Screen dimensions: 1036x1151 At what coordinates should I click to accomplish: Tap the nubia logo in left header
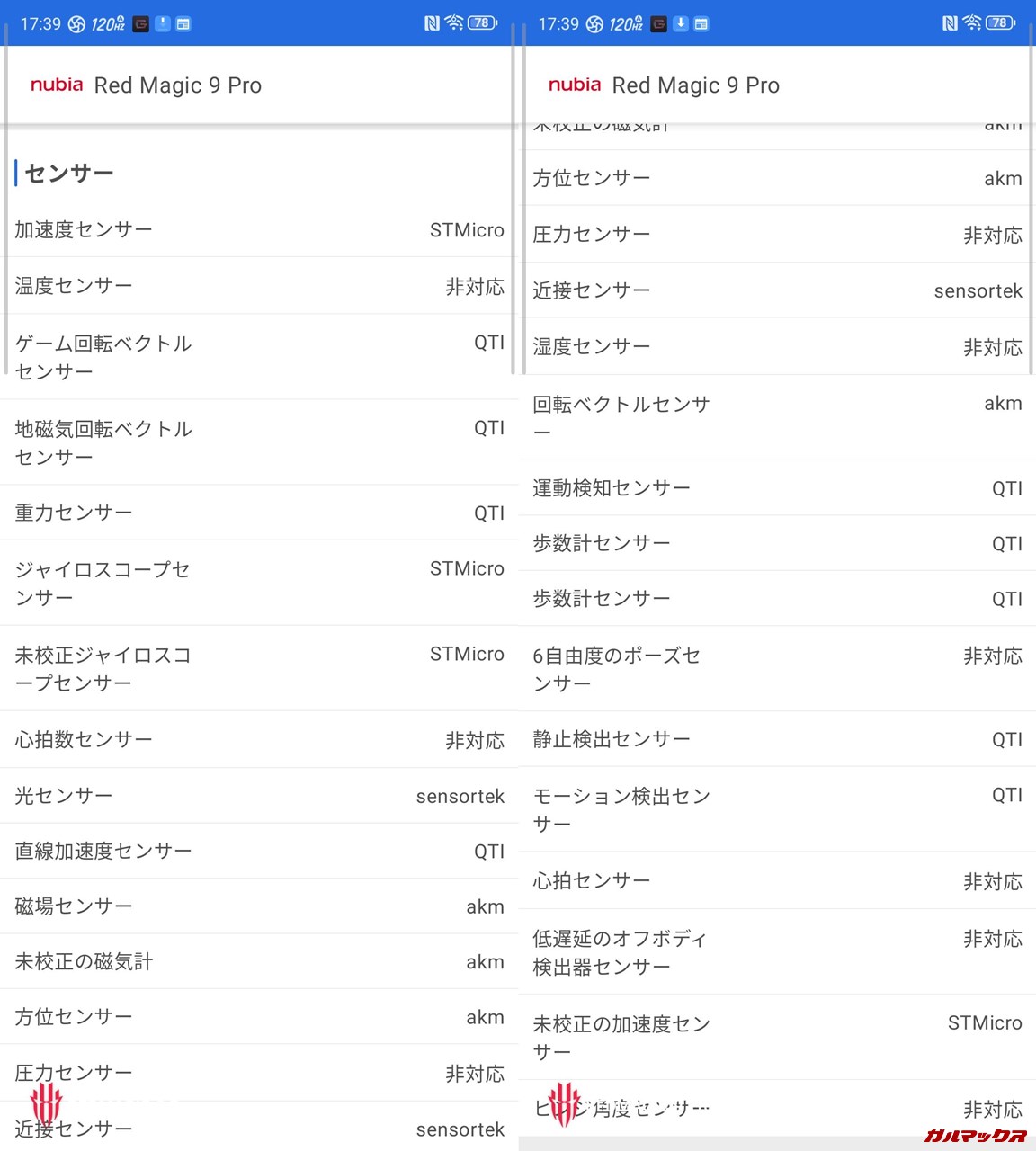click(x=57, y=85)
